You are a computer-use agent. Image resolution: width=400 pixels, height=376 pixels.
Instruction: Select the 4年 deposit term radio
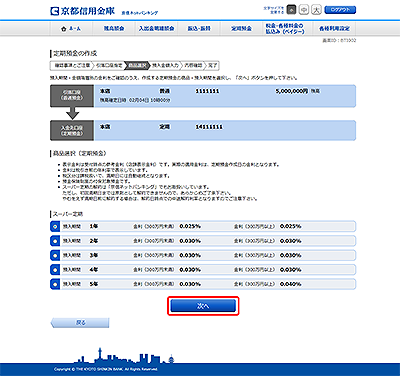55,270
